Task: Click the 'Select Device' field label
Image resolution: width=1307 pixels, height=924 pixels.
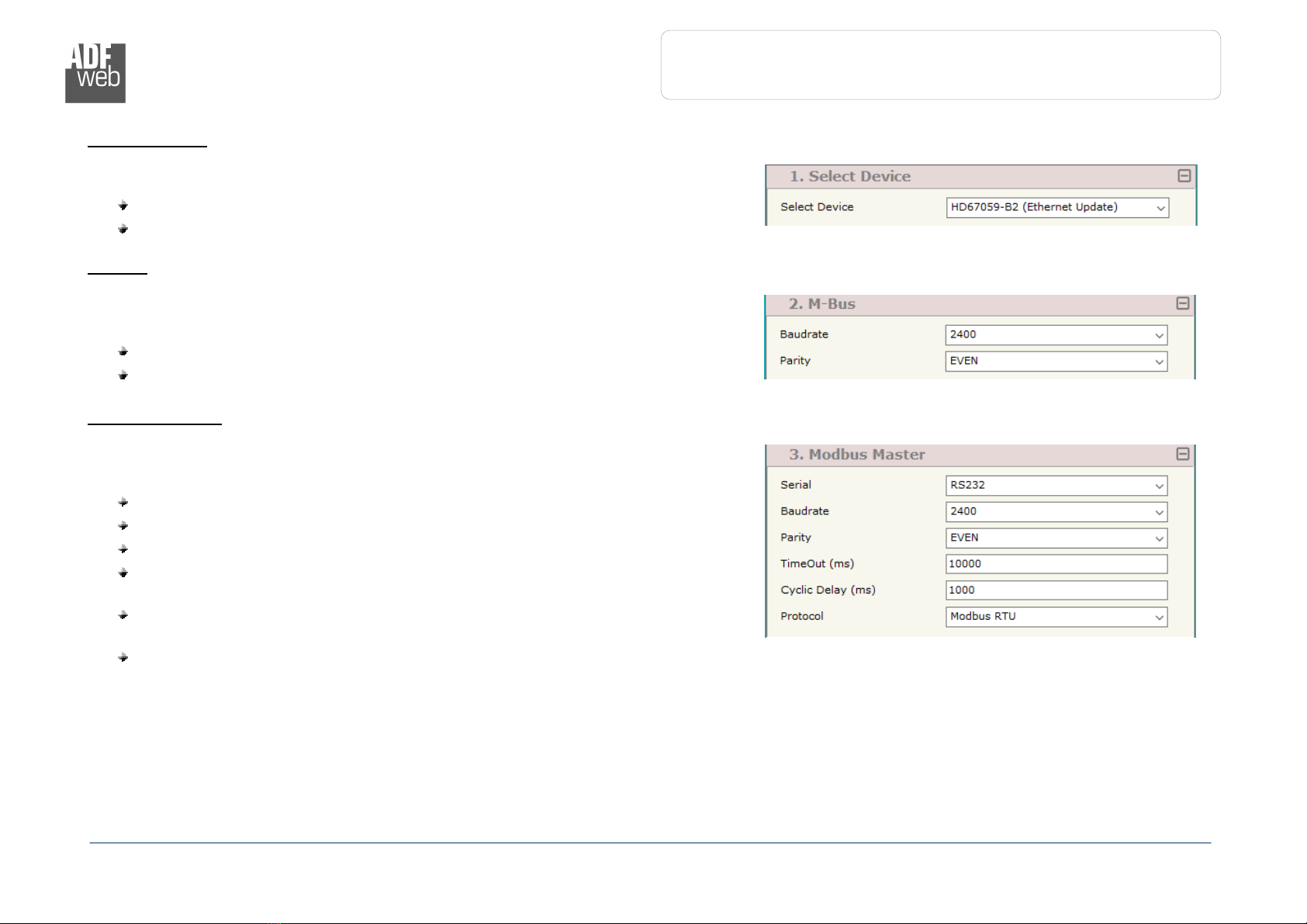Action: tap(817, 206)
